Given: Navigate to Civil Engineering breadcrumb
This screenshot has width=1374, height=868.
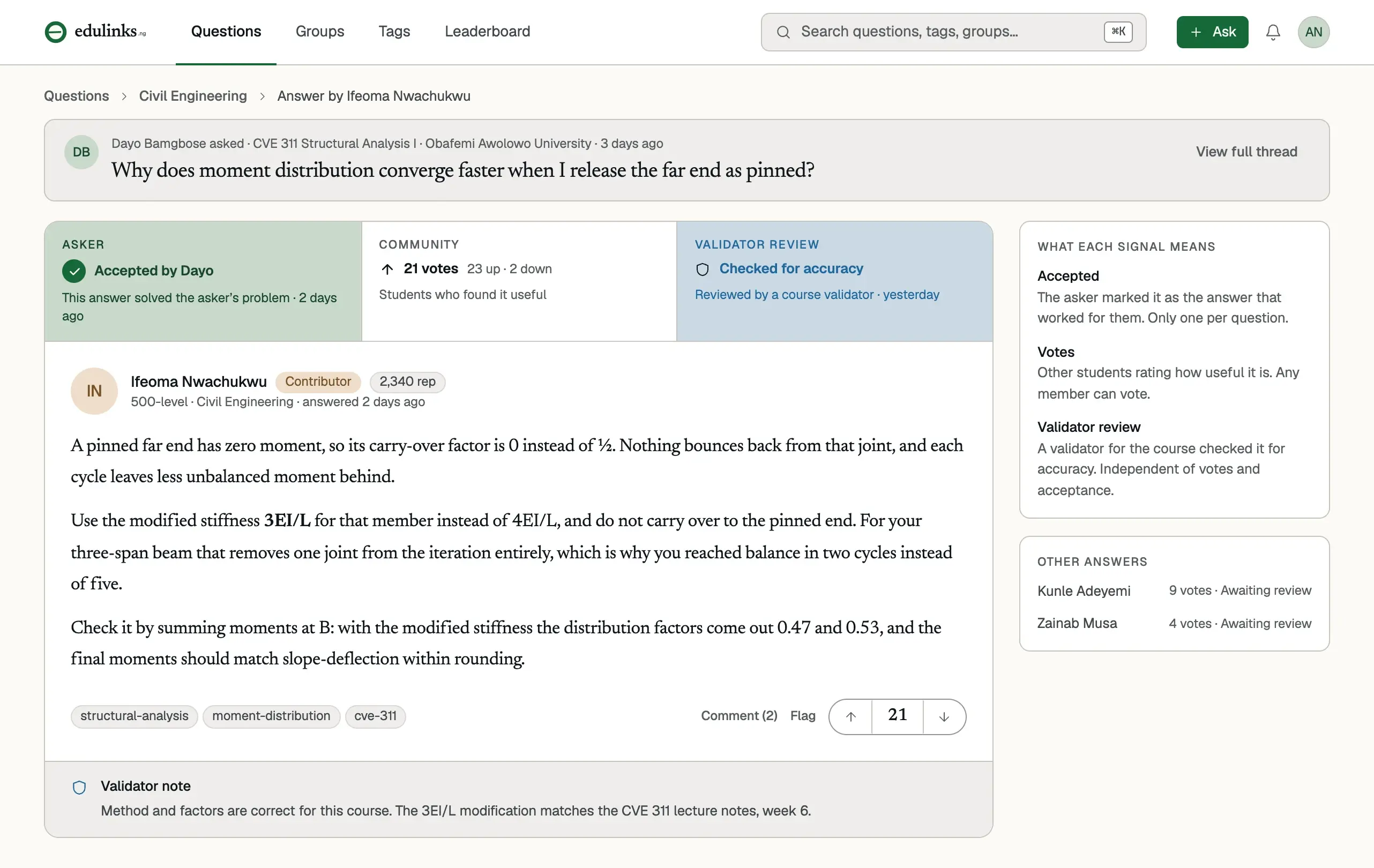Looking at the screenshot, I should pos(193,96).
